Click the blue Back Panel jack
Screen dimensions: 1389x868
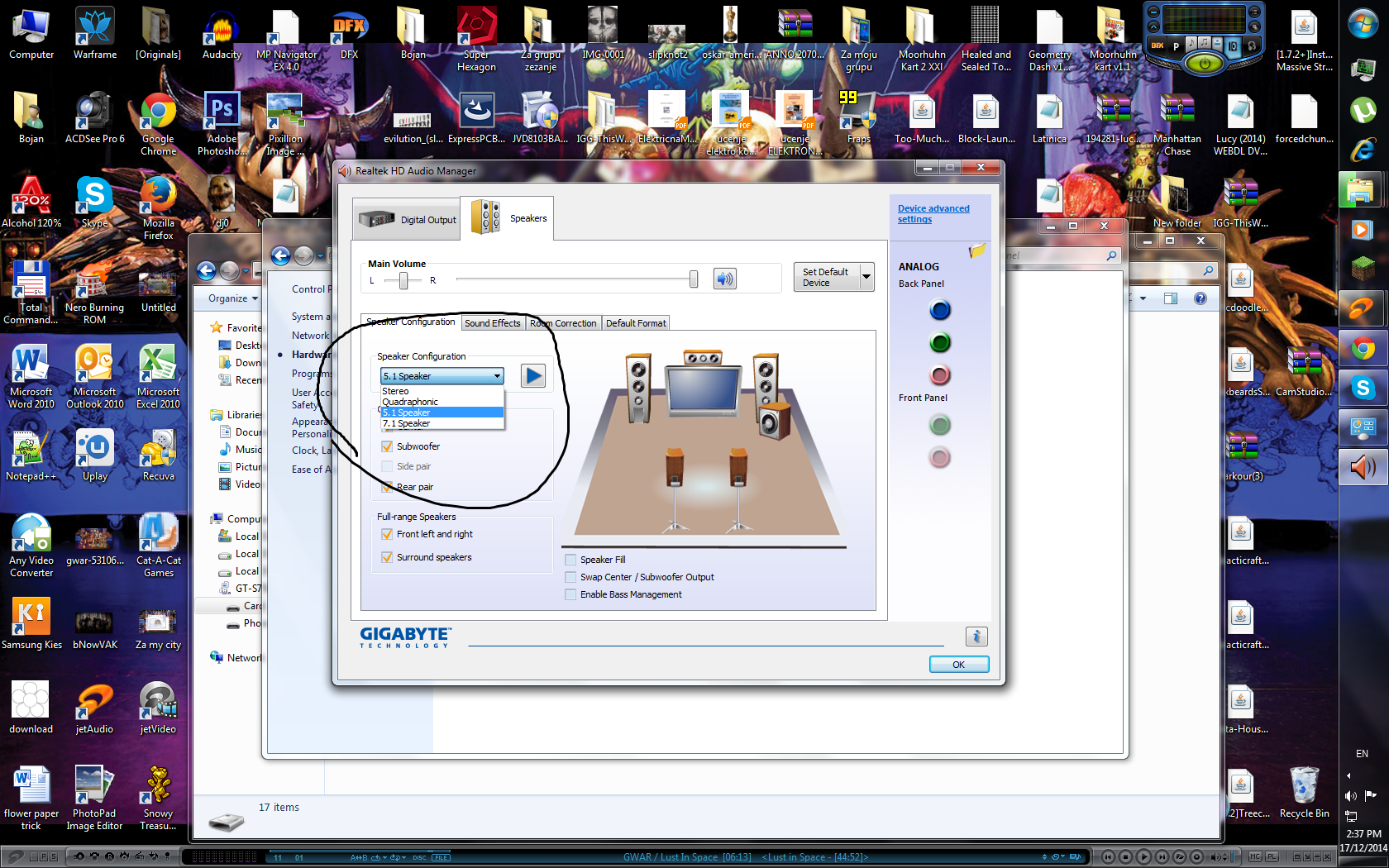tap(940, 310)
